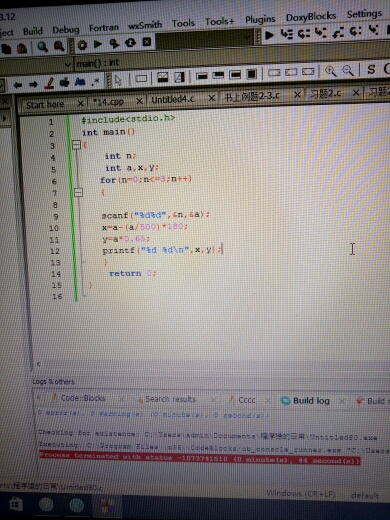The height and width of the screenshot is (520, 390).
Task: Click the Find magnifier icon in toolbar
Action: (x=42, y=47)
